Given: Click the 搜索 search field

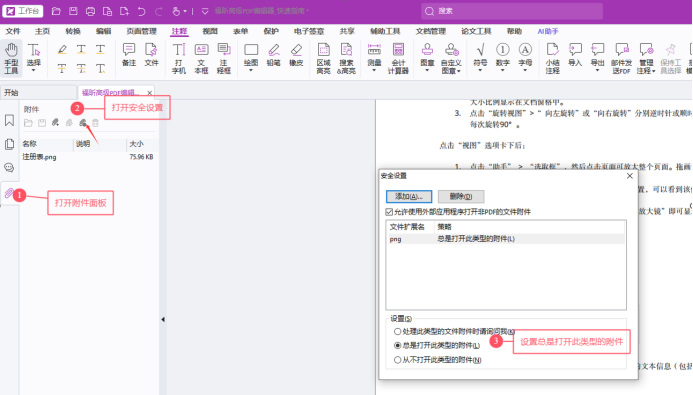Looking at the screenshot, I should (x=512, y=11).
